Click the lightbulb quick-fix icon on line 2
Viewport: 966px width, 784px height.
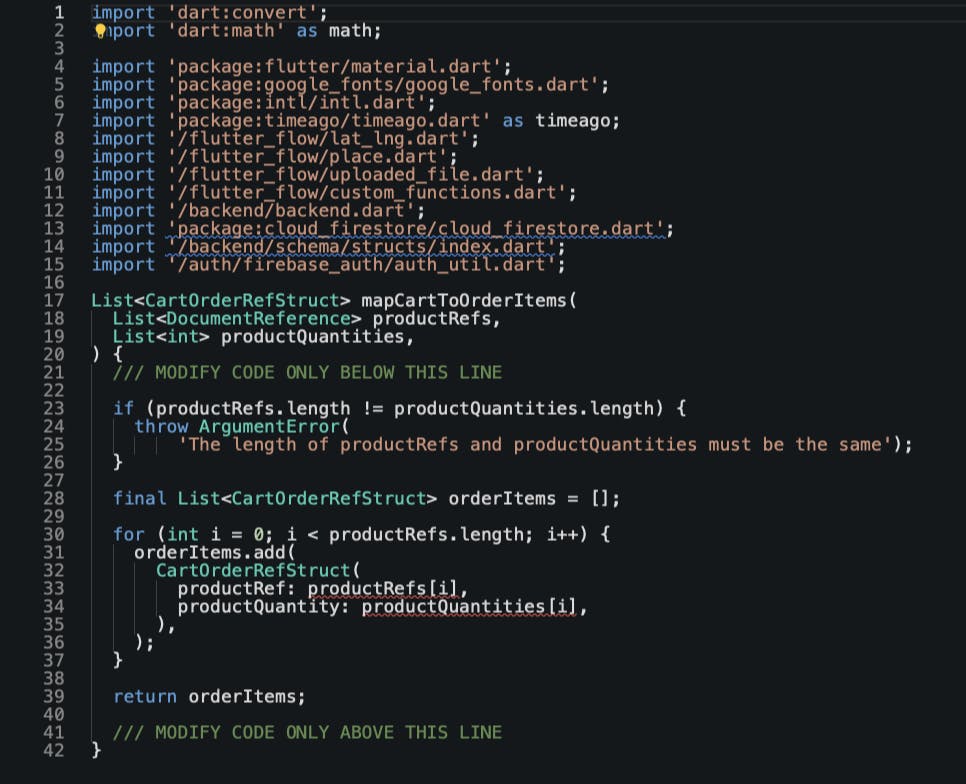pyautogui.click(x=100, y=31)
